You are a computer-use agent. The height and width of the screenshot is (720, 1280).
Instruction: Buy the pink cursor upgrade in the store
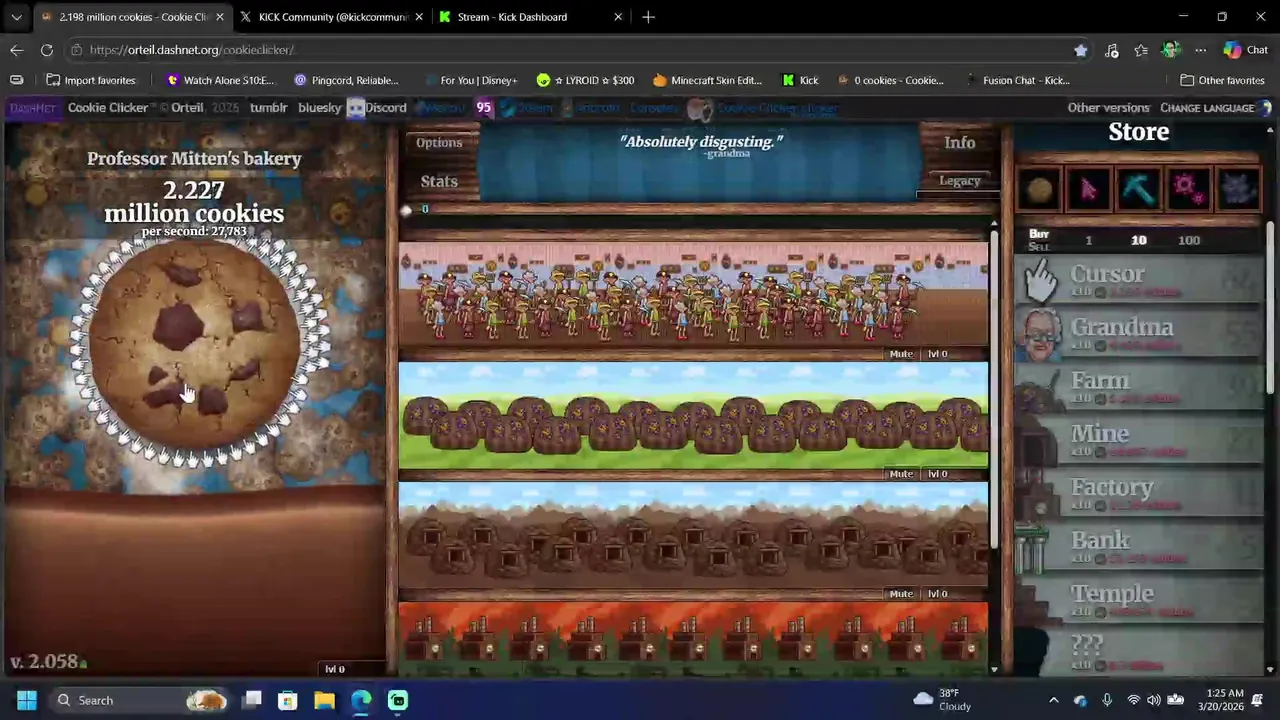tap(1089, 189)
